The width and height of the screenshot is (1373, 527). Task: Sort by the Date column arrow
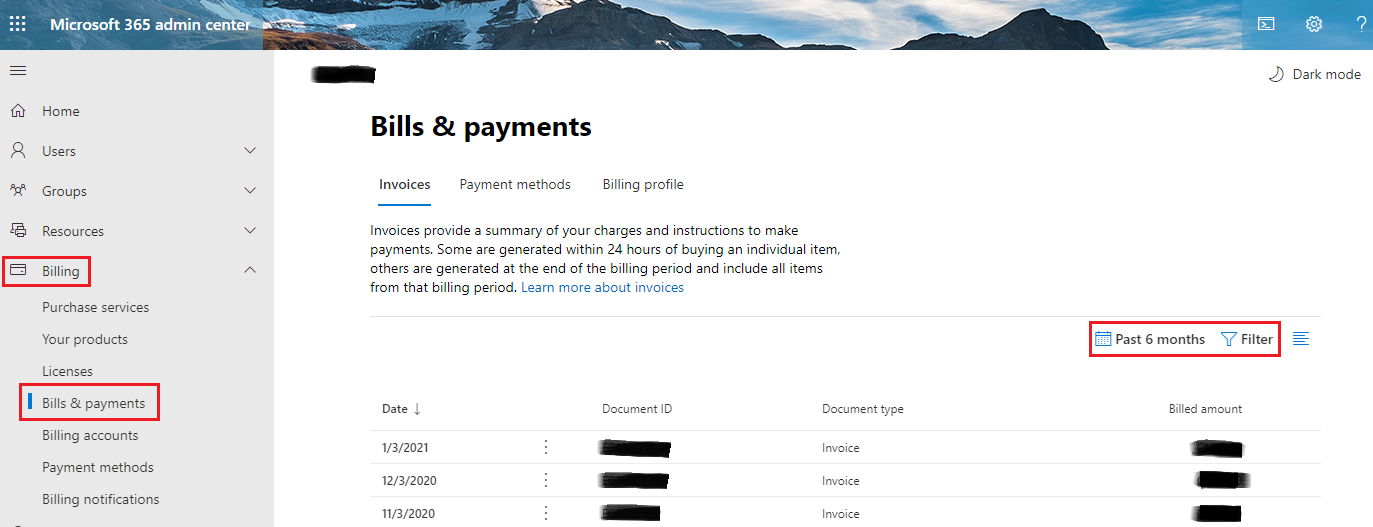[x=417, y=409]
